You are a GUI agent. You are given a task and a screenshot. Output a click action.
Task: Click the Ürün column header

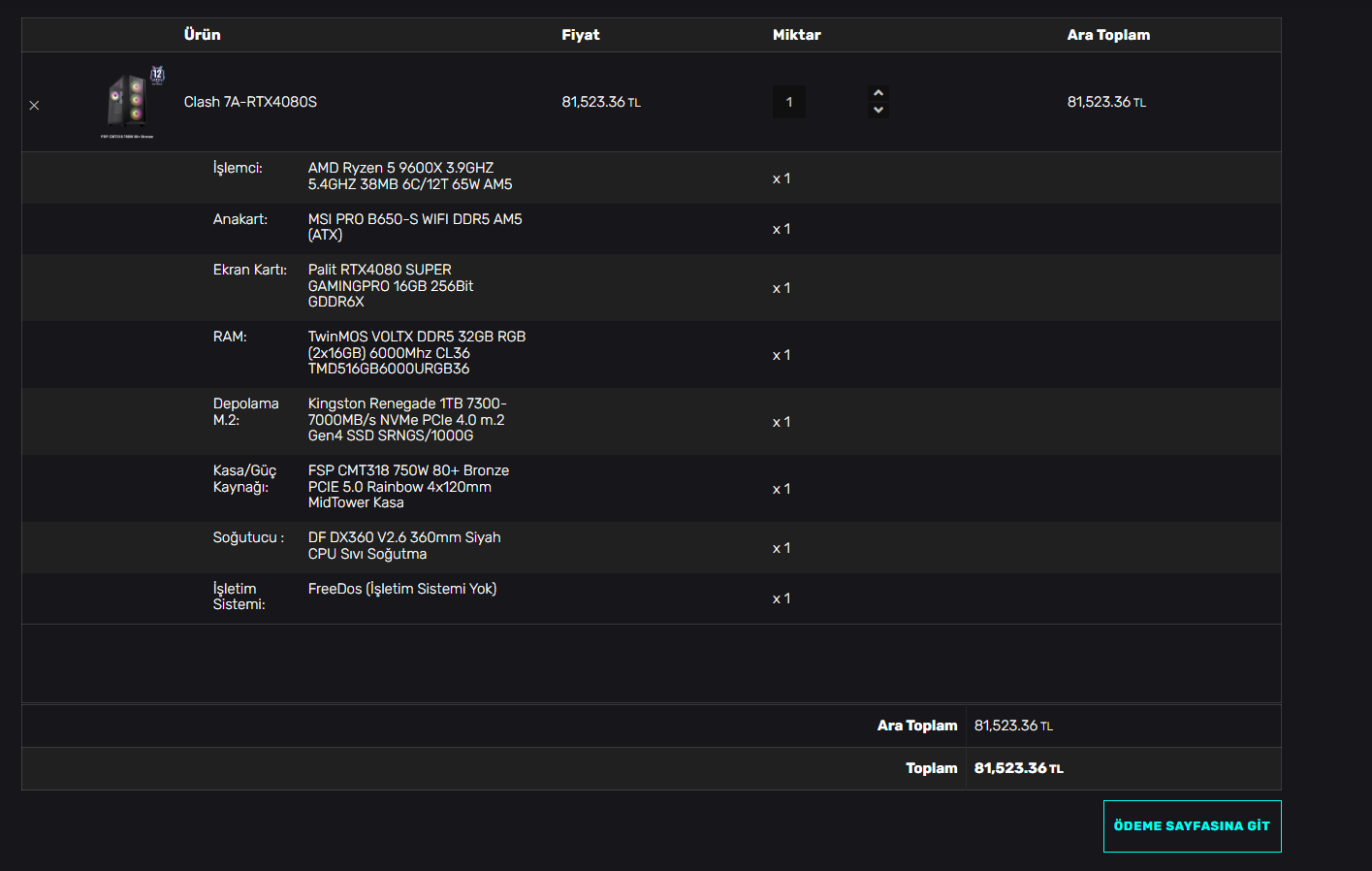pos(203,35)
